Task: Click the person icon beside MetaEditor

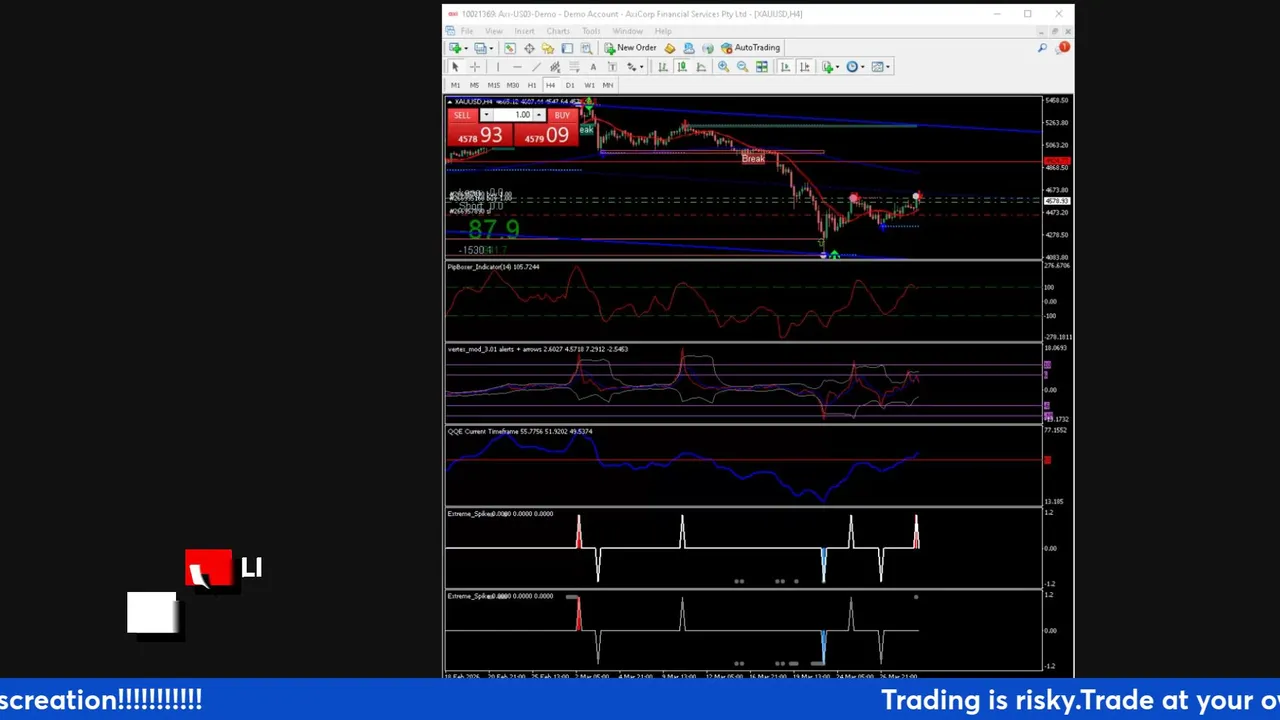Action: tap(689, 48)
